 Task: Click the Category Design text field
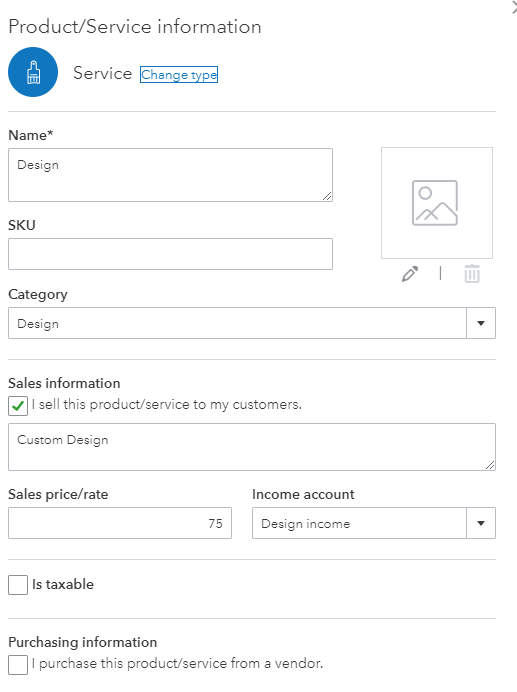pyautogui.click(x=238, y=323)
